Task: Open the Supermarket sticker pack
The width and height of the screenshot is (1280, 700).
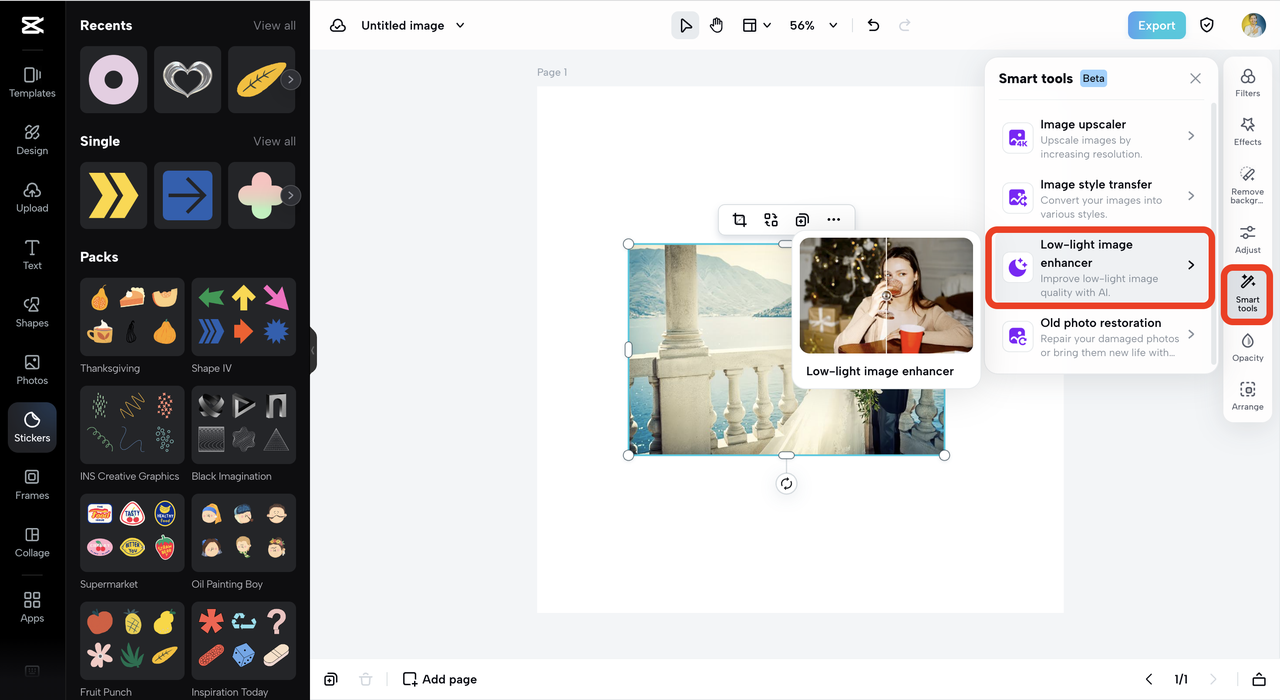Action: click(132, 533)
